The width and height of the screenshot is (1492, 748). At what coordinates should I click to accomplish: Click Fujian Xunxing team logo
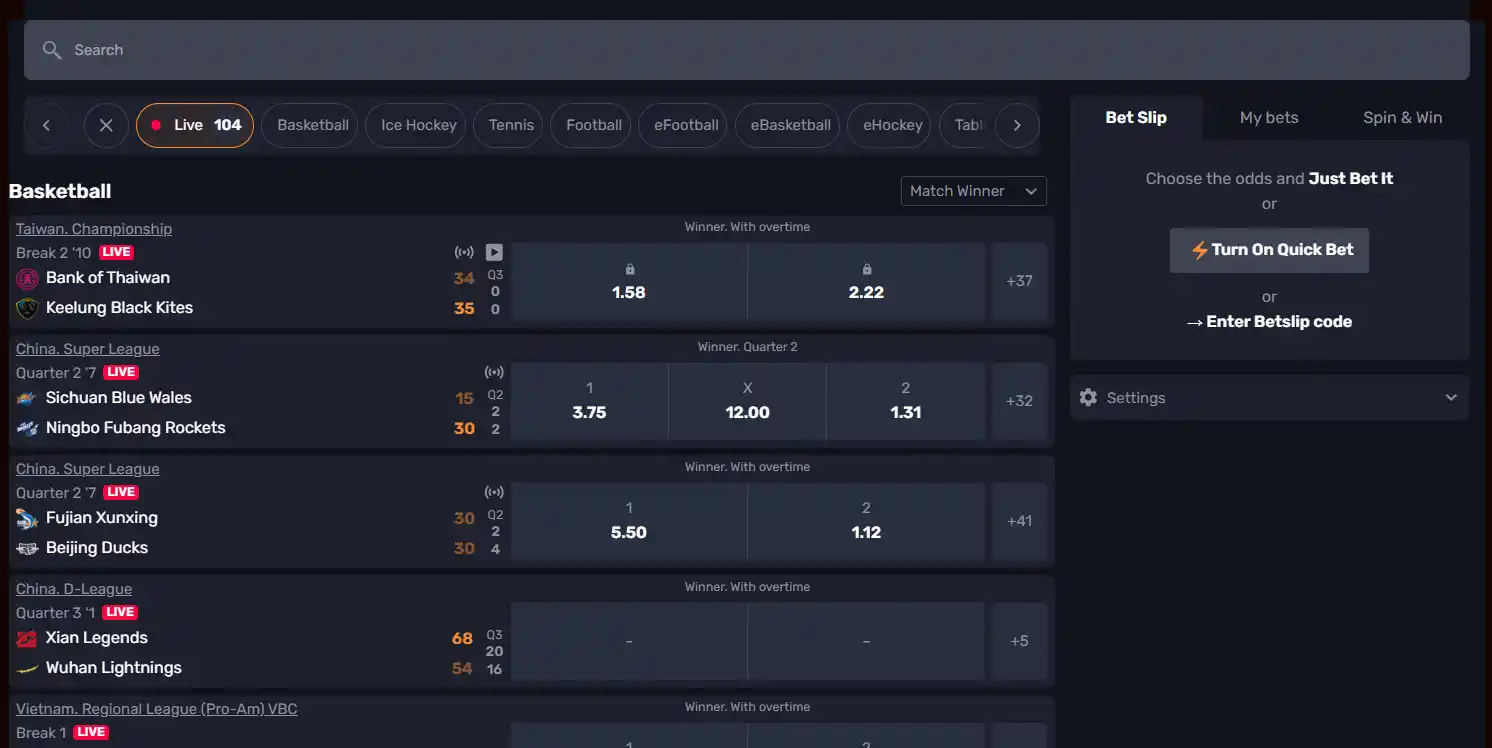(27, 518)
